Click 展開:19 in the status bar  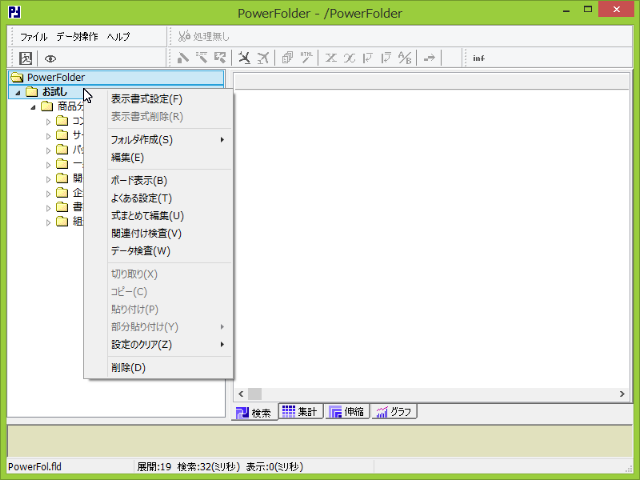(154, 467)
